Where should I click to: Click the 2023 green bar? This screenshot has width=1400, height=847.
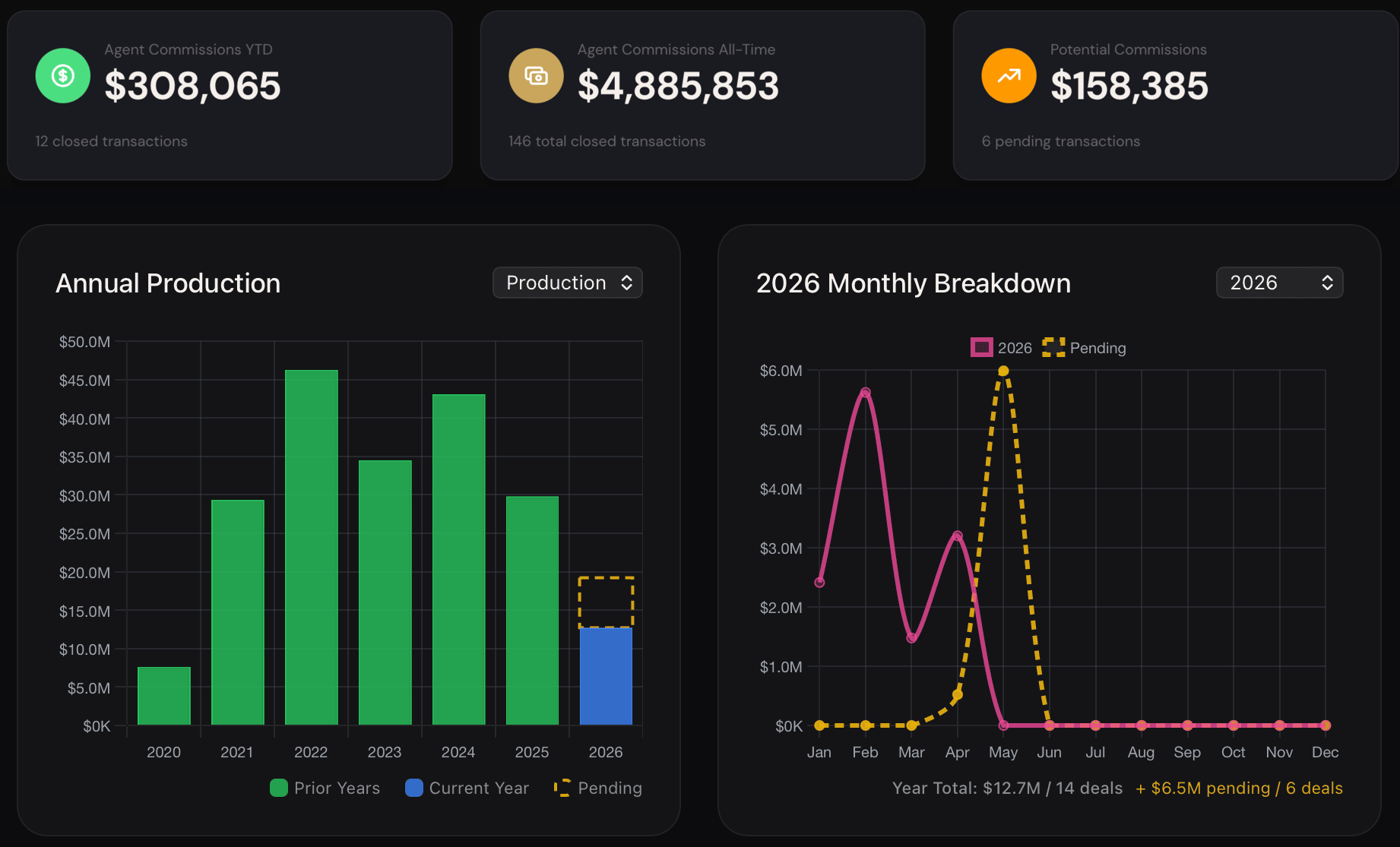pos(385,593)
